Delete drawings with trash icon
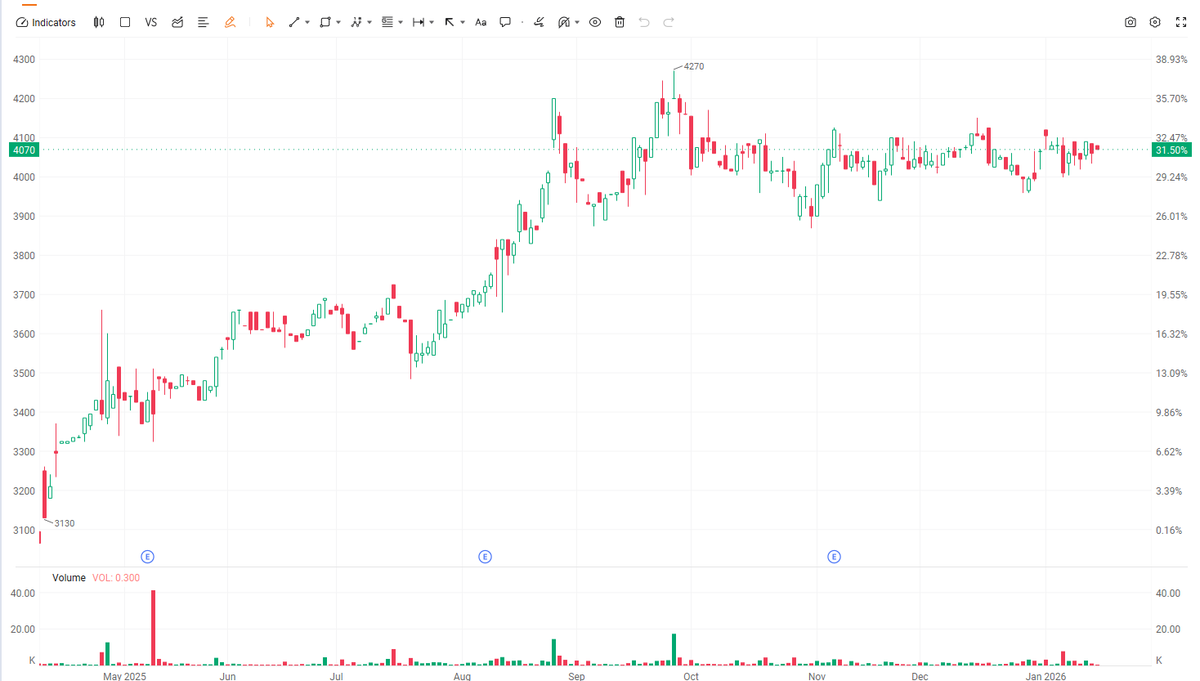Viewport: 1200px width, 681px height. click(x=620, y=22)
